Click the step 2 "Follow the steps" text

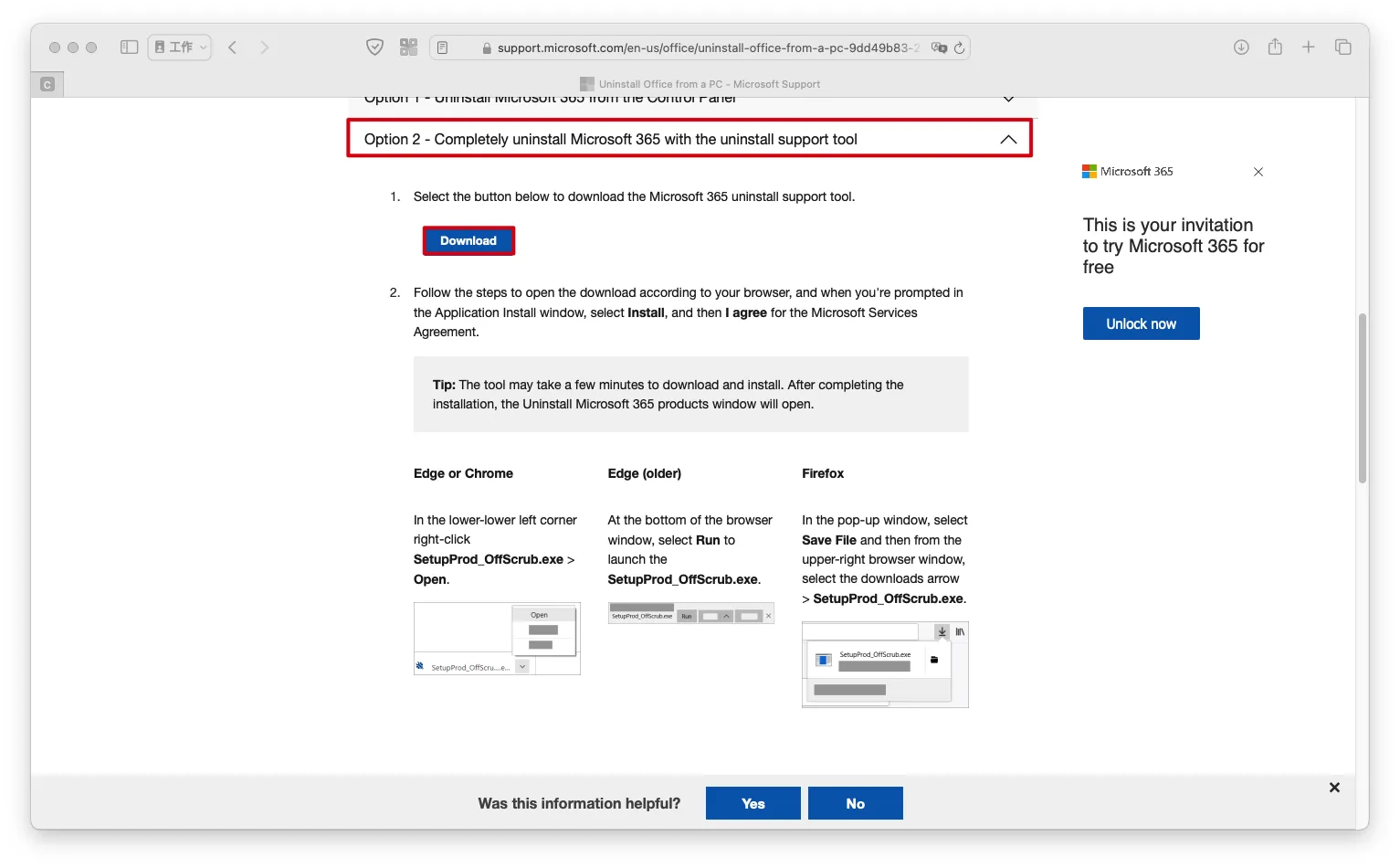click(689, 312)
